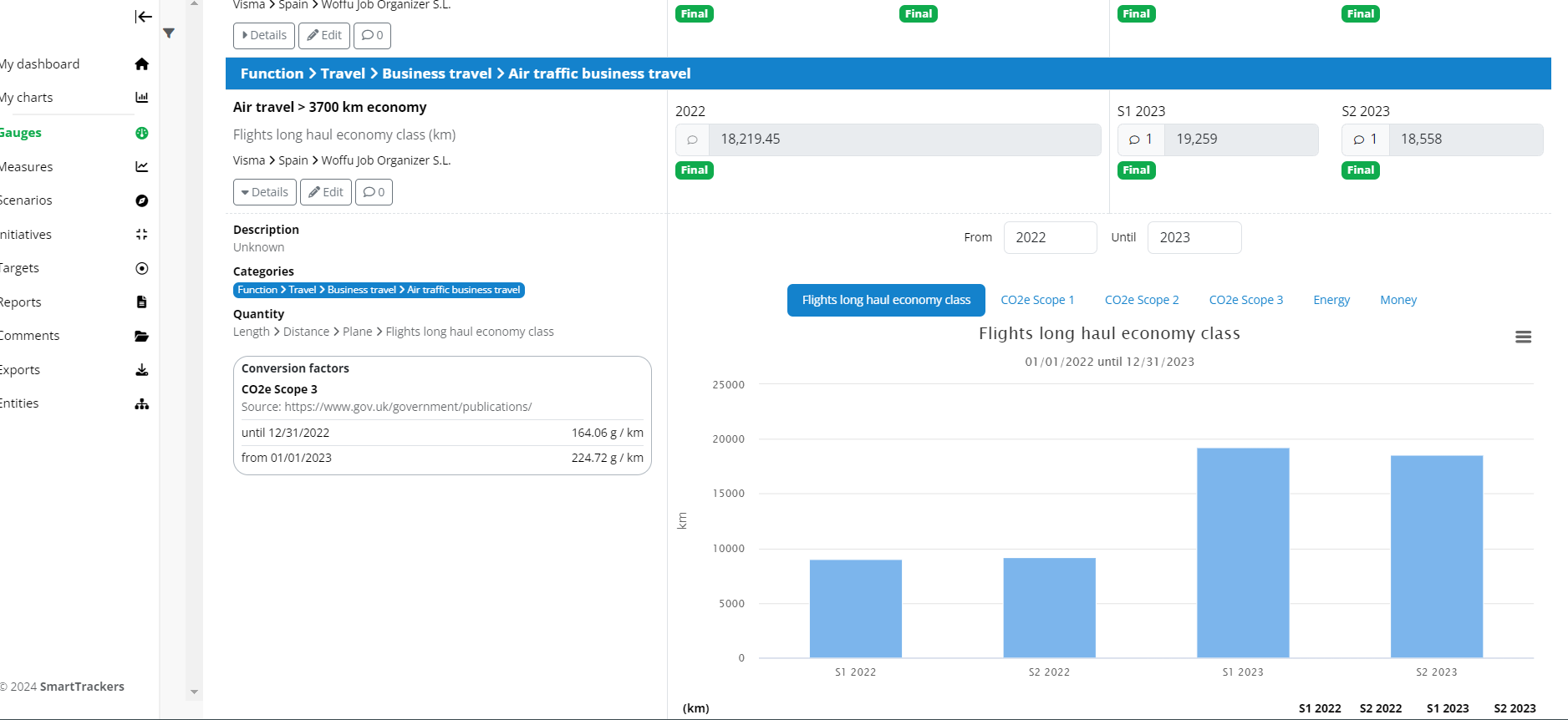The width and height of the screenshot is (1568, 720).
Task: Switch to the Money tab
Action: pos(1397,300)
